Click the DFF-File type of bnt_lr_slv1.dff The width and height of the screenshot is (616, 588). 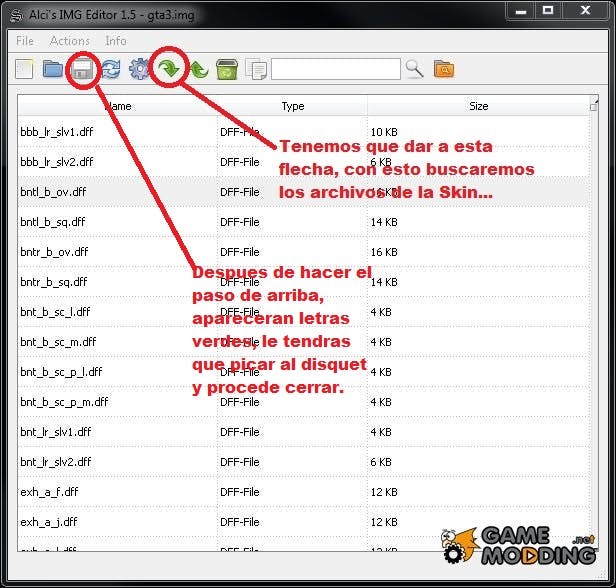pos(240,432)
